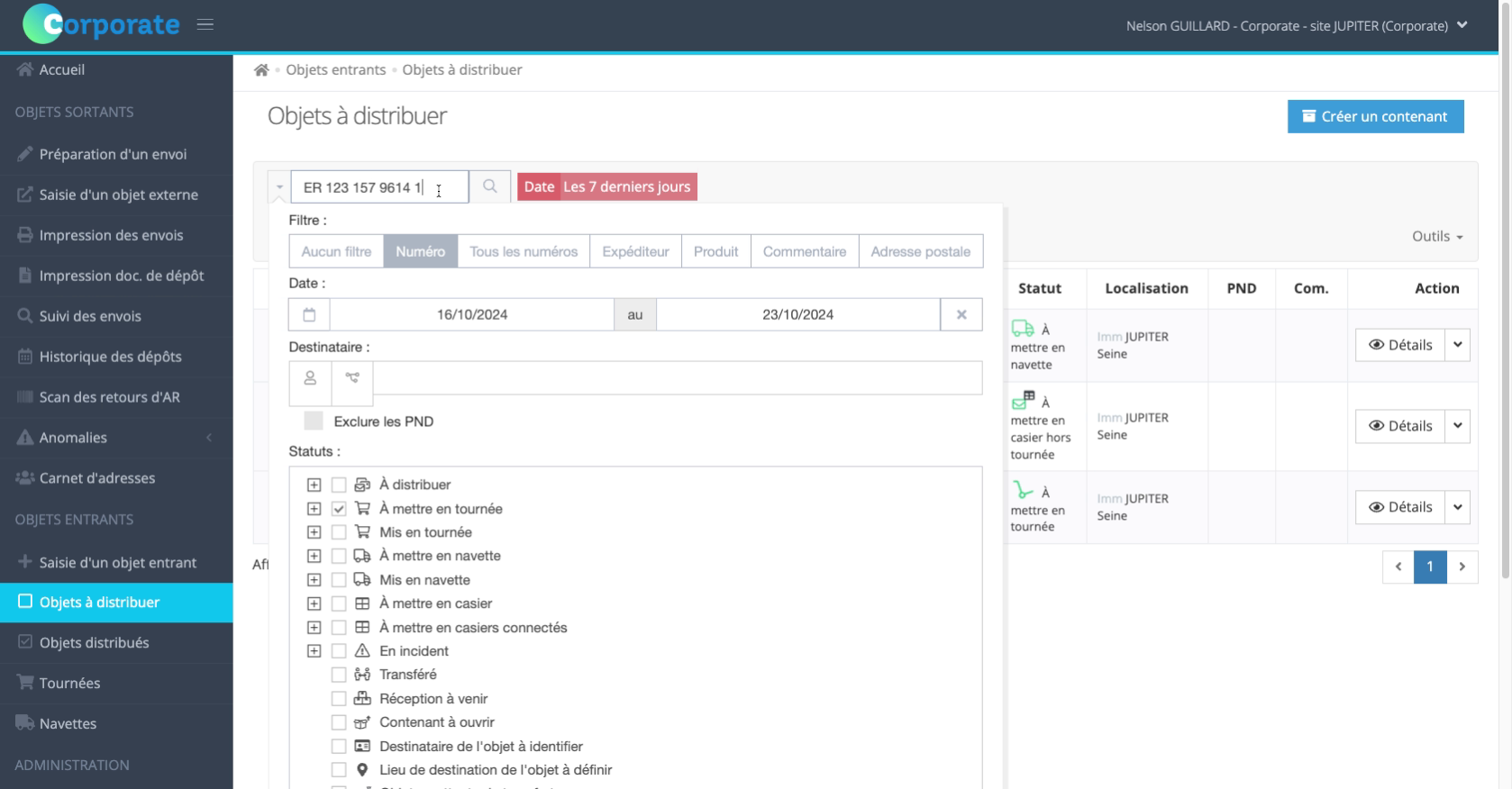
Task: Toggle the hamburger menu icon beside Corporate logo
Action: [205, 24]
